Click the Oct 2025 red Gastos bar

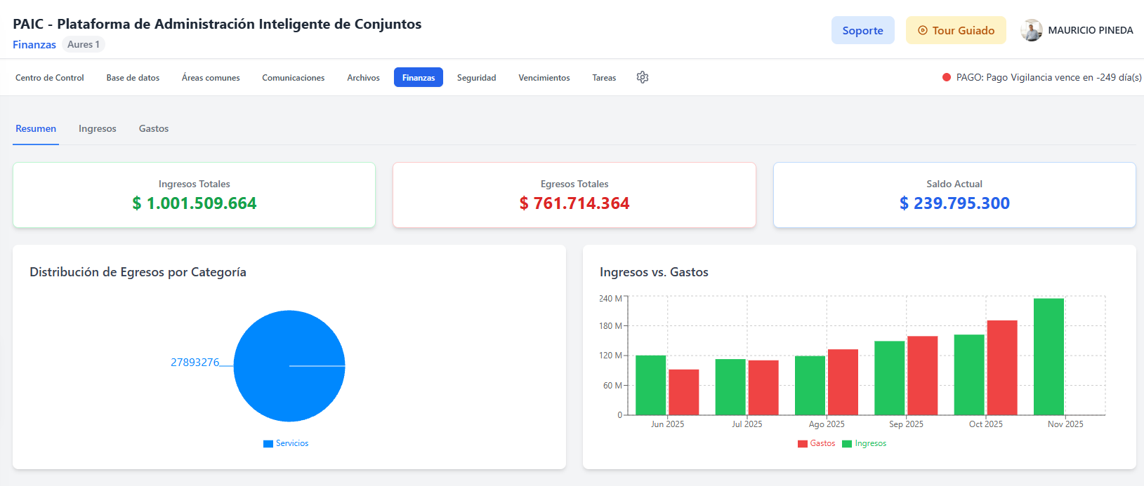point(1002,368)
